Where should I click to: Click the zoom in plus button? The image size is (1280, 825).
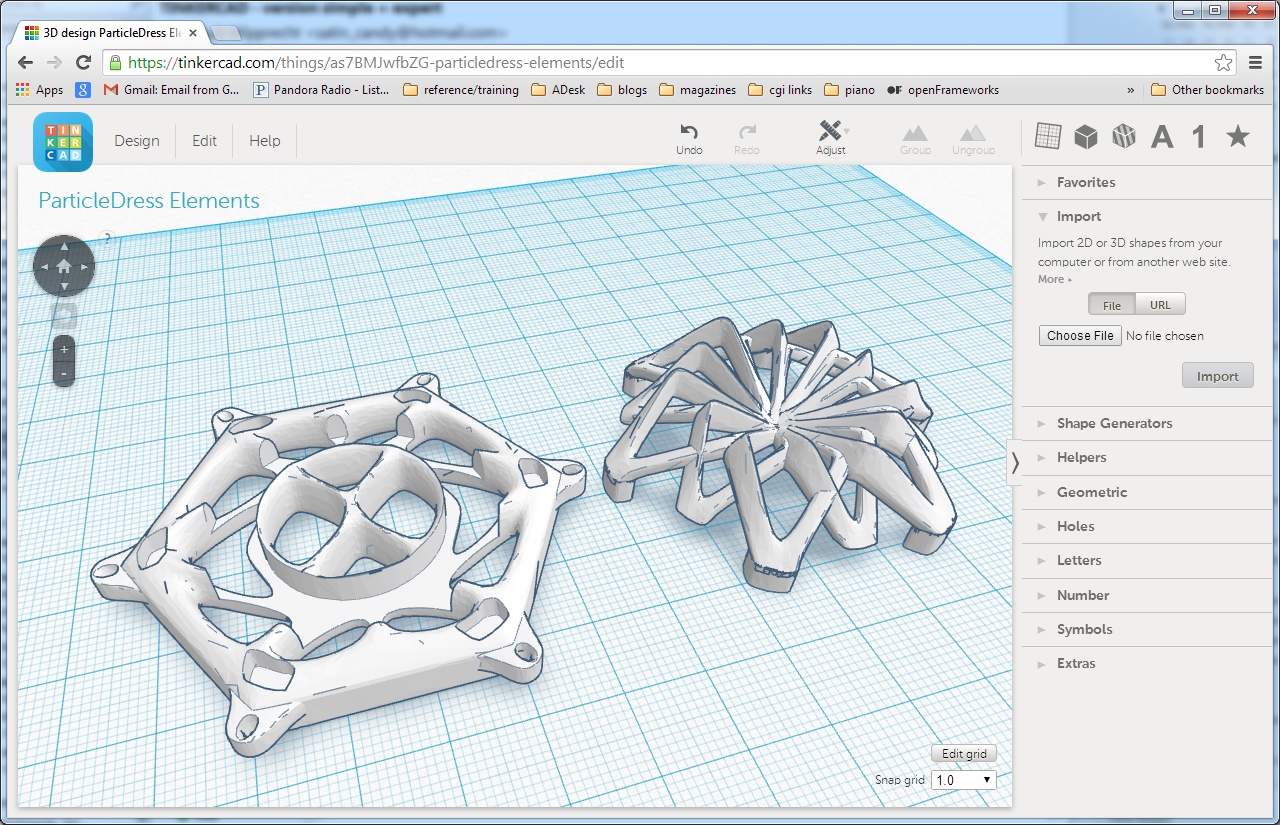[x=64, y=350]
